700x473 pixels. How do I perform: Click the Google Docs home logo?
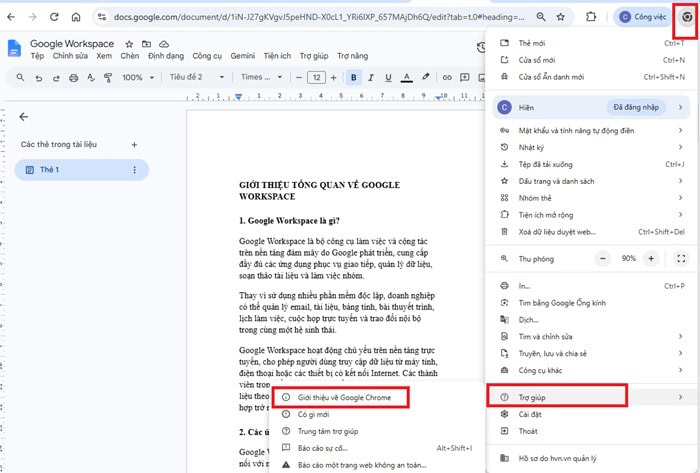click(14, 49)
